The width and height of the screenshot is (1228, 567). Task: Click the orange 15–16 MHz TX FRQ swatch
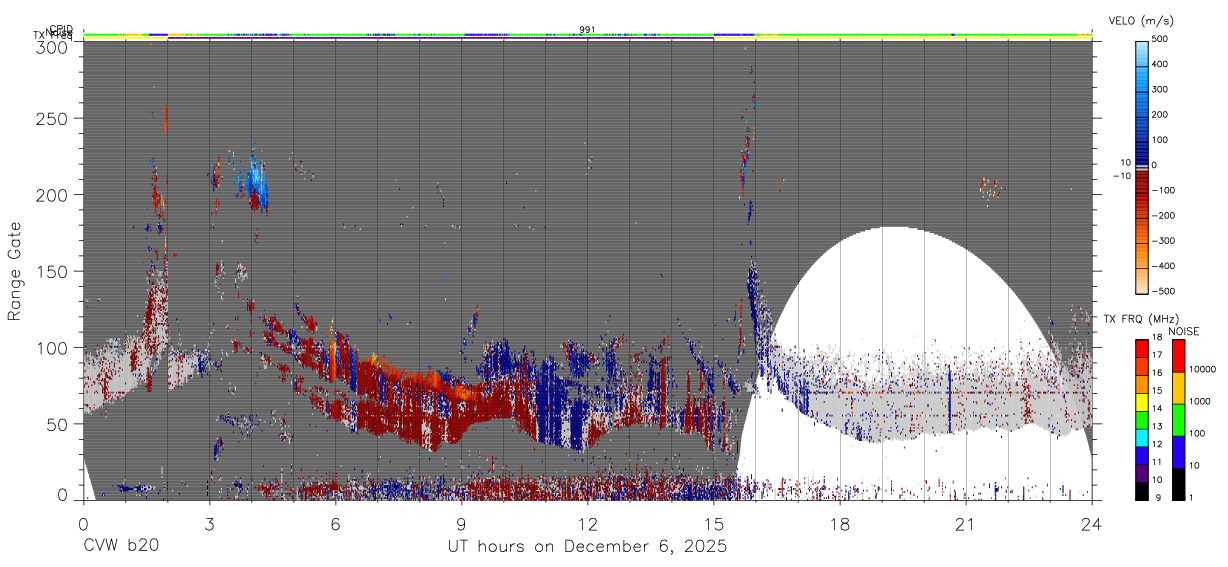coord(1142,383)
